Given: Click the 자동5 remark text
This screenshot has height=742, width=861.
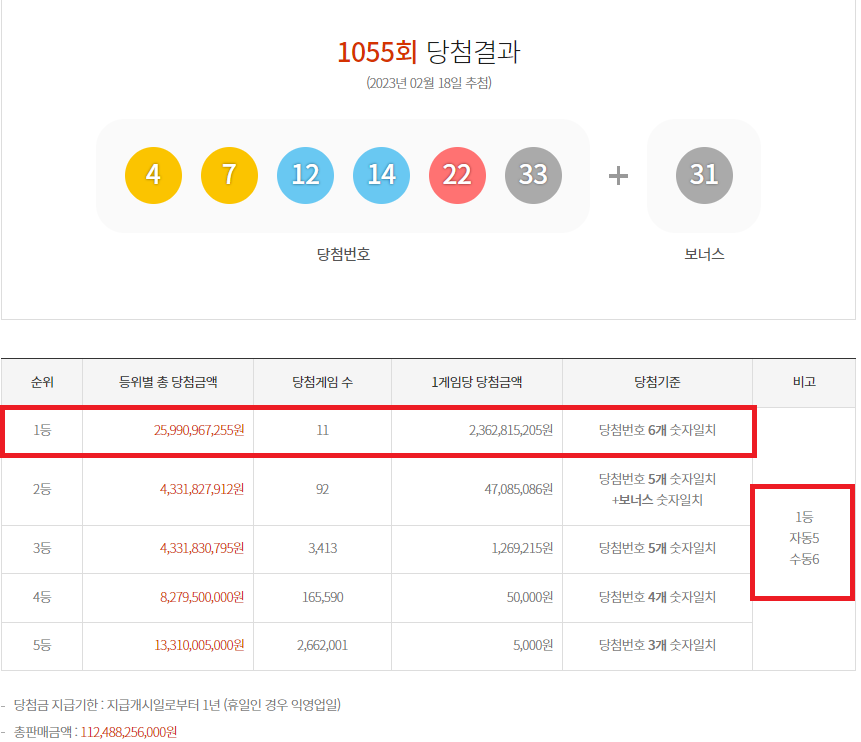Looking at the screenshot, I should click(x=804, y=538).
